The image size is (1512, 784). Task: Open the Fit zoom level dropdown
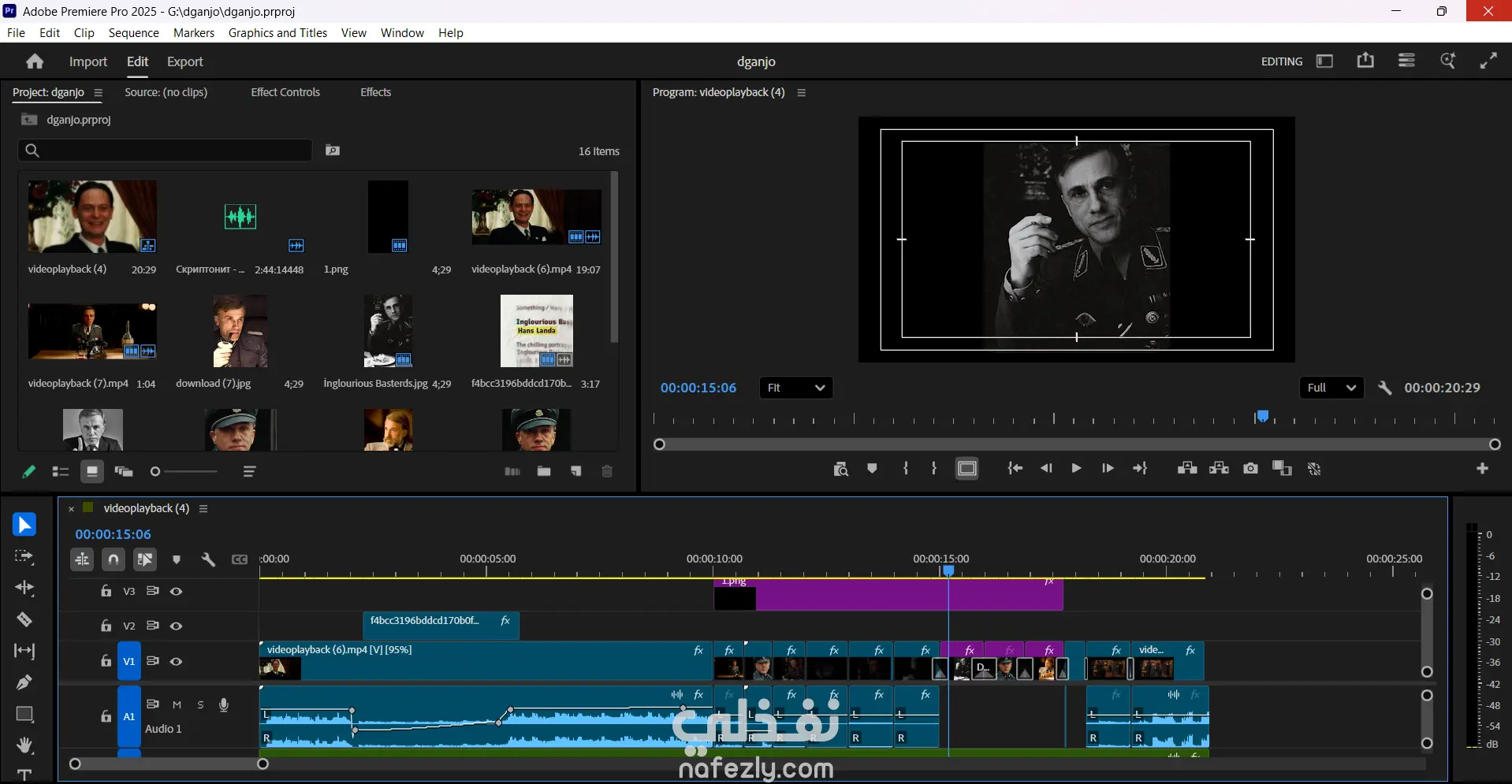click(x=796, y=388)
